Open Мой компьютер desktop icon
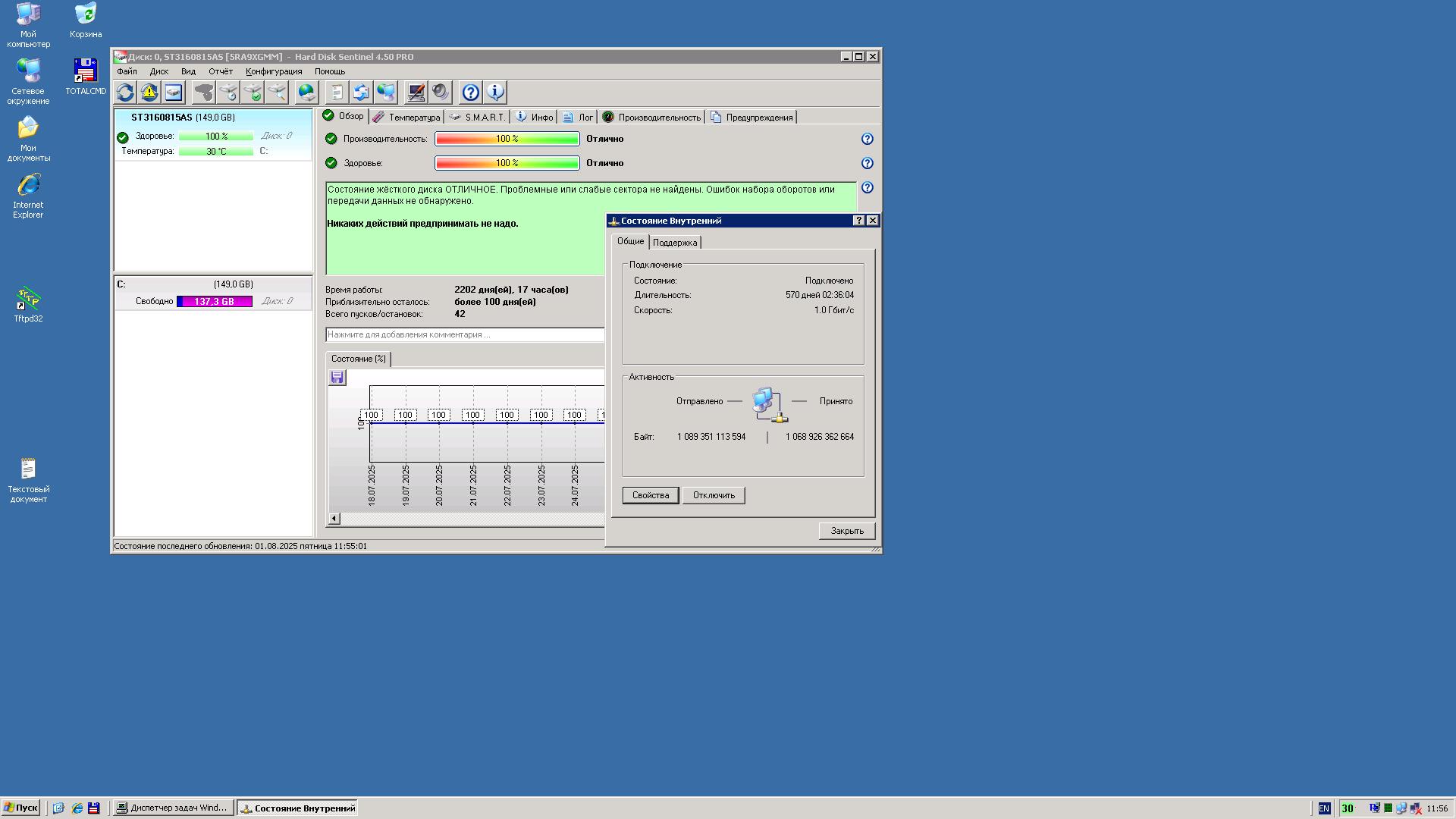The width and height of the screenshot is (1456, 819). coord(28,25)
